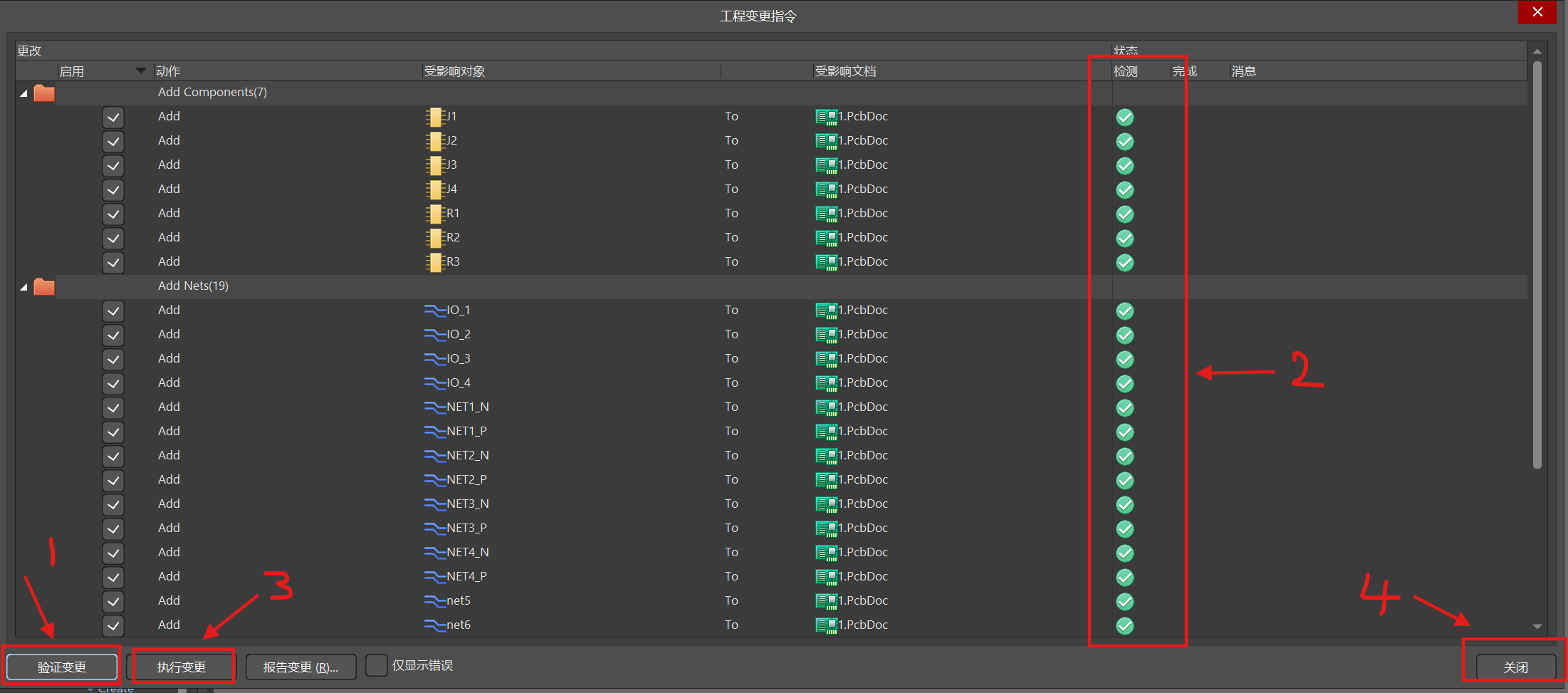Enable the 仅显示错误 checkbox
1568x693 pixels.
coord(376,665)
